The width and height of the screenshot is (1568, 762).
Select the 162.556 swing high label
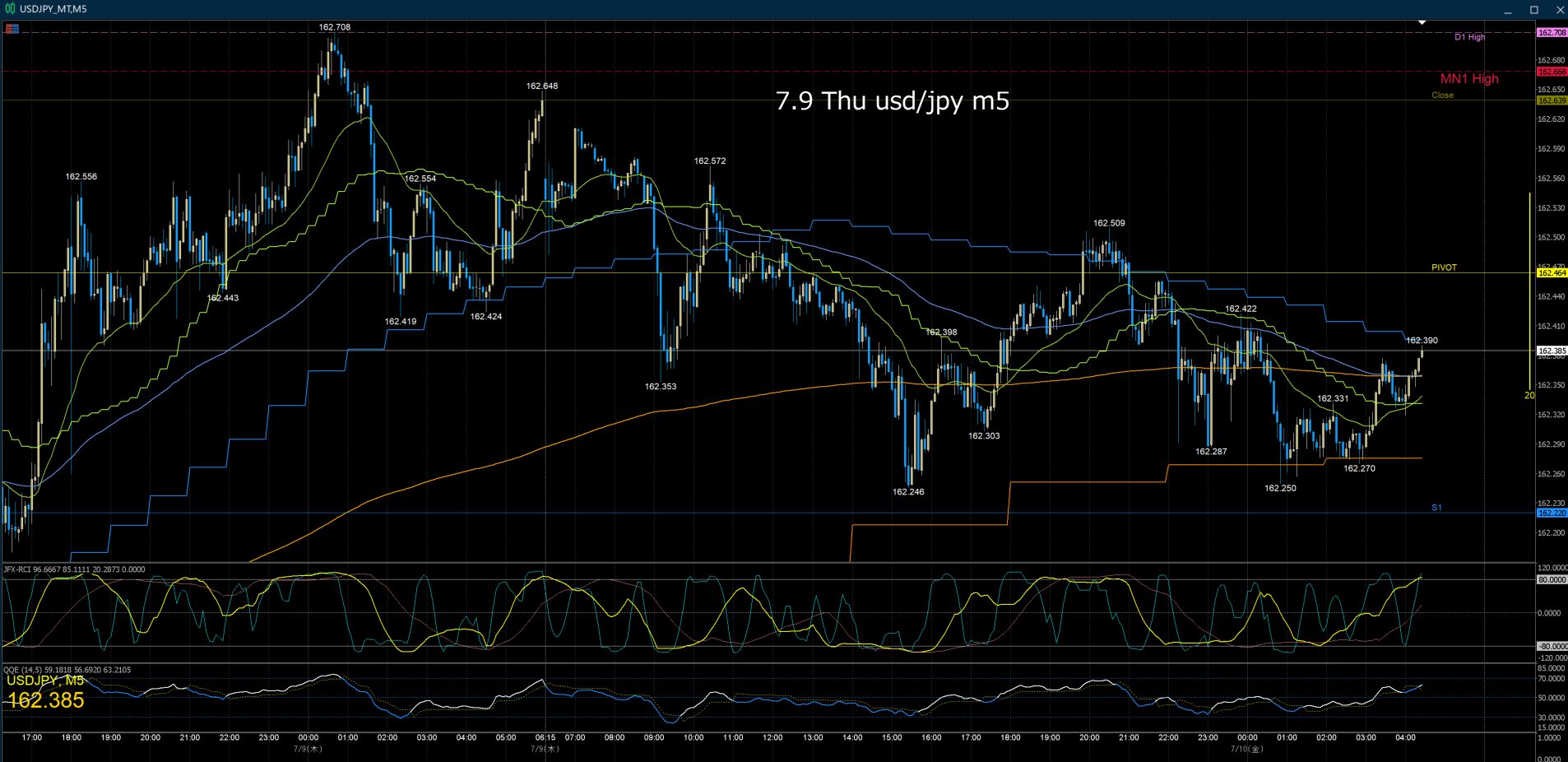click(81, 177)
